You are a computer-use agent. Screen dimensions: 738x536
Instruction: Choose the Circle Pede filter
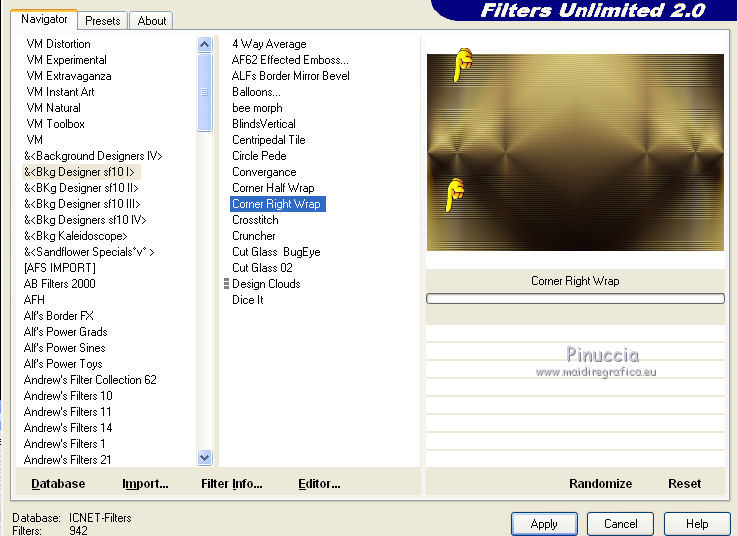click(x=259, y=156)
